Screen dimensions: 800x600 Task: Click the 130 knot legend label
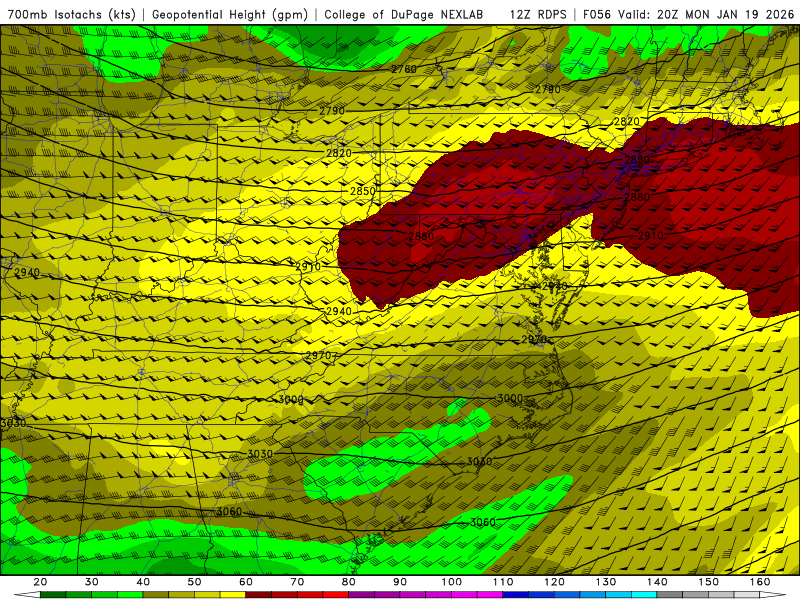(606, 582)
